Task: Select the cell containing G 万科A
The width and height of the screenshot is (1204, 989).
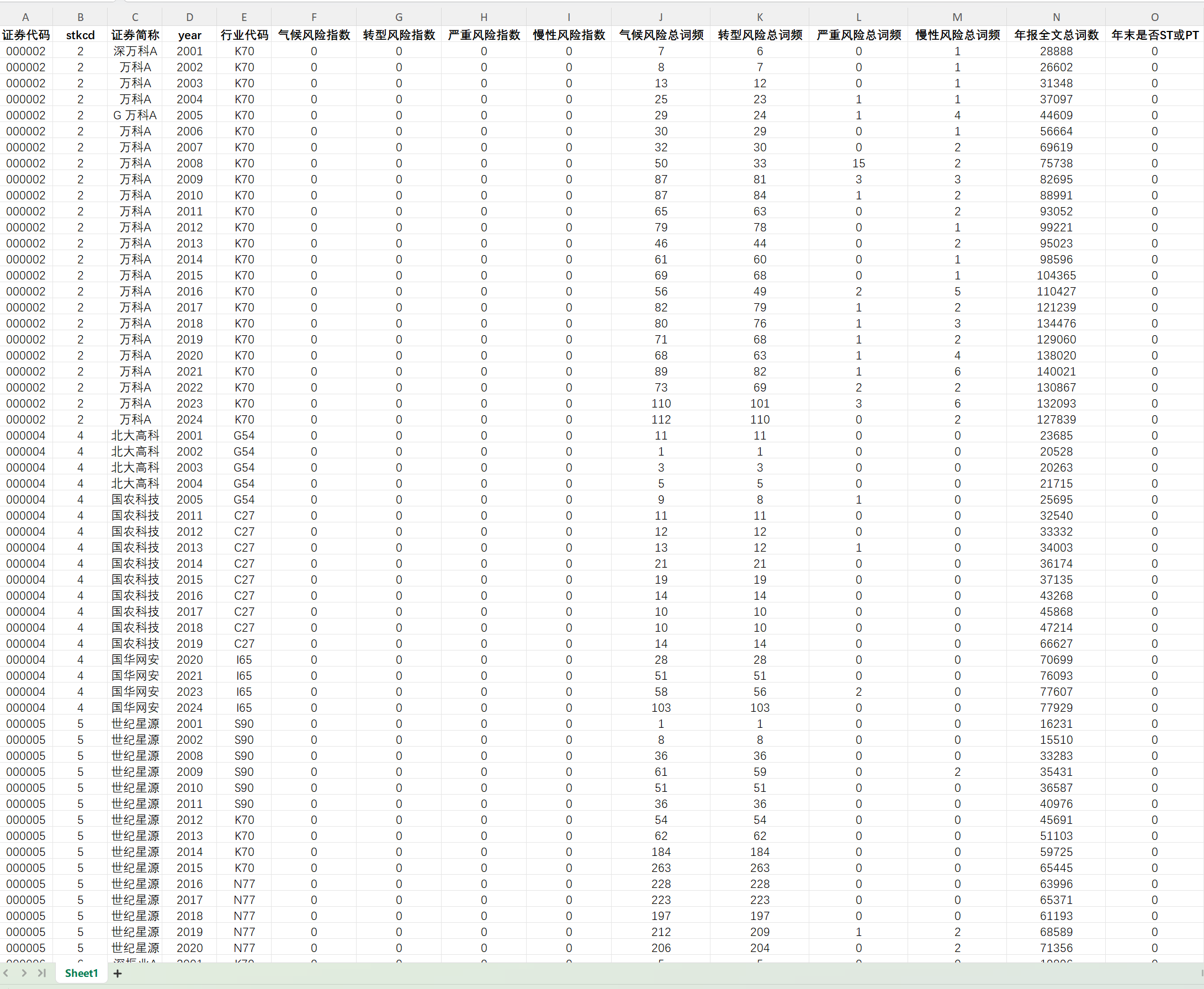Action: pyautogui.click(x=135, y=115)
